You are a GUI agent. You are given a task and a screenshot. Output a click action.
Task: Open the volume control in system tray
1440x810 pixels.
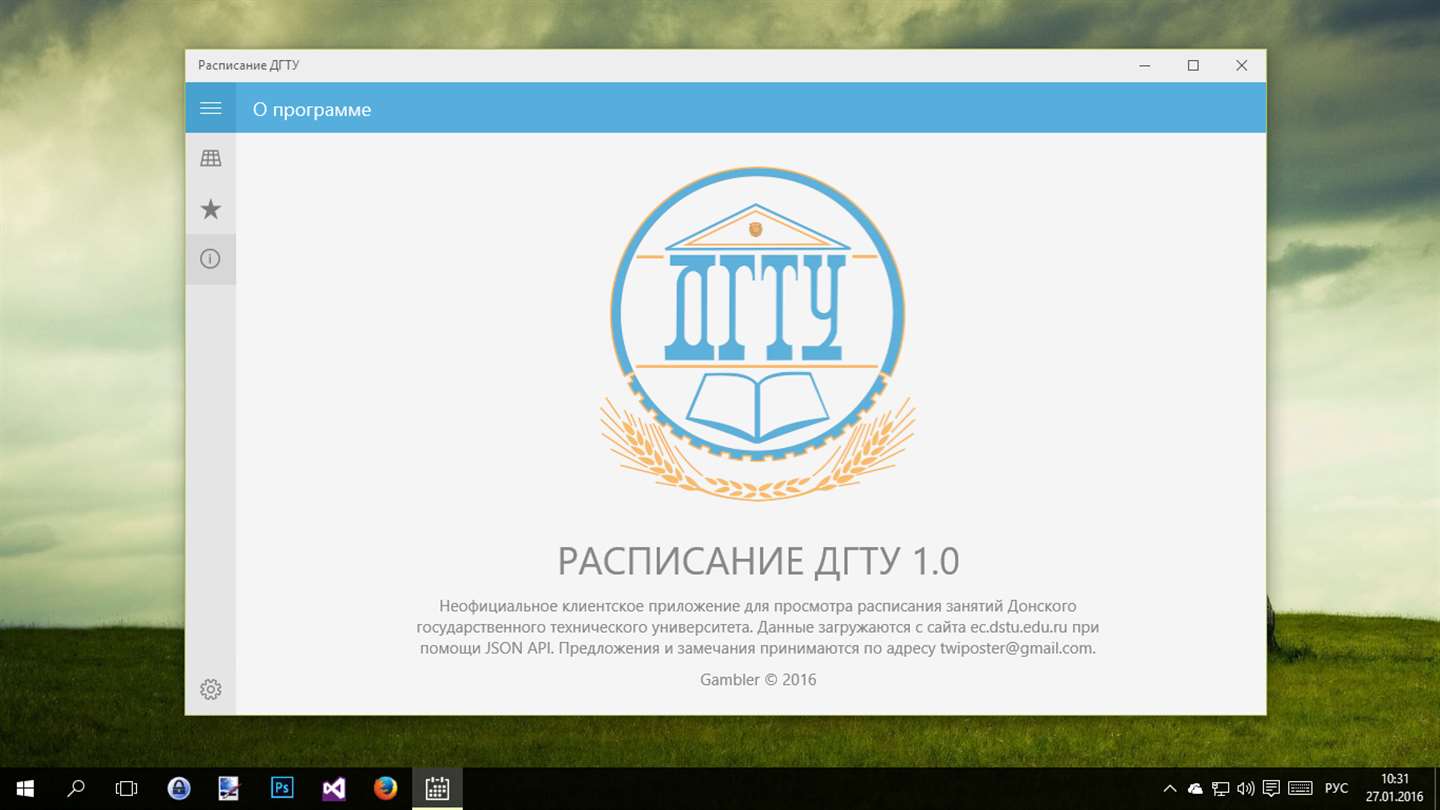coord(1245,788)
